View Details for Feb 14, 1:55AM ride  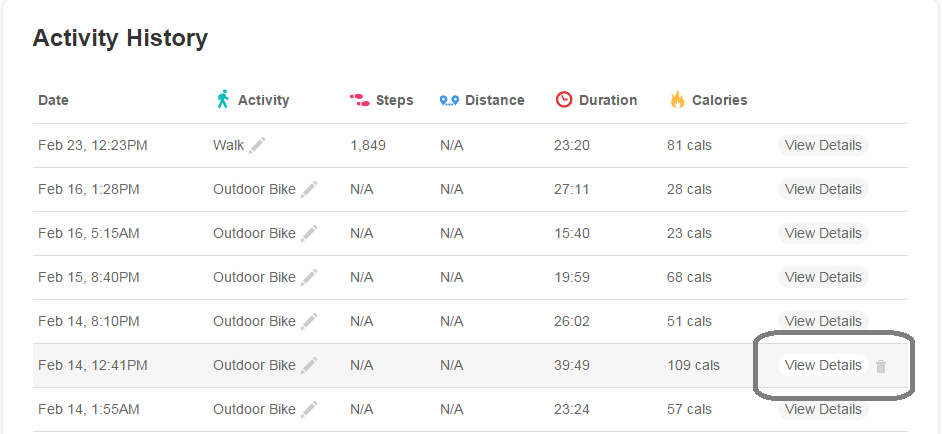[823, 409]
